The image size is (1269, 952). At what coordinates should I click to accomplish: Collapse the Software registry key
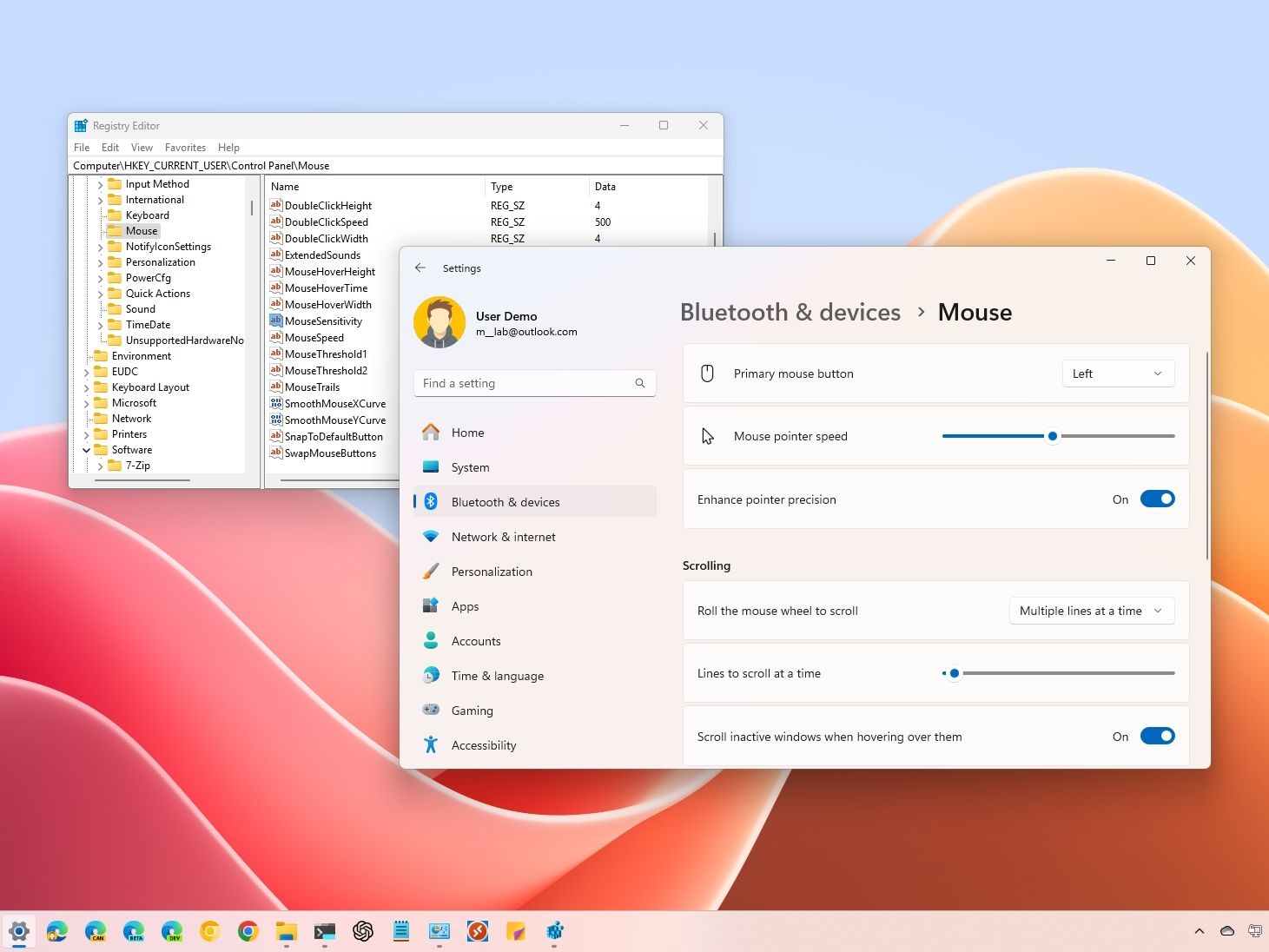click(x=87, y=450)
